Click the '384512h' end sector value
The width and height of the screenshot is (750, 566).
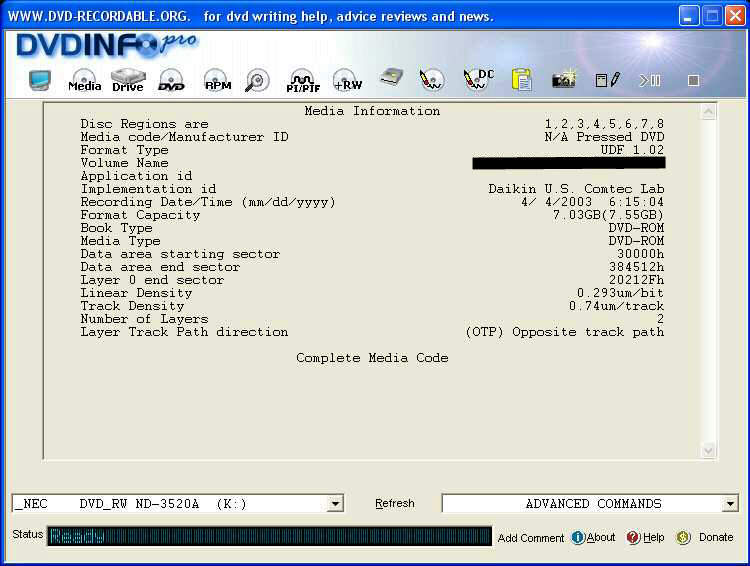click(x=637, y=267)
